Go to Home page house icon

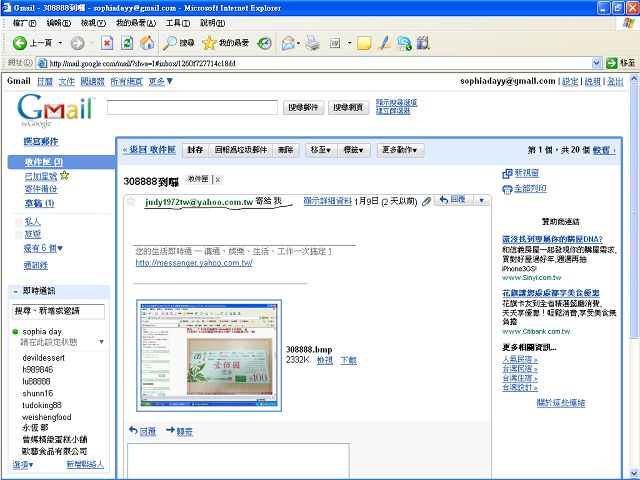coord(147,43)
